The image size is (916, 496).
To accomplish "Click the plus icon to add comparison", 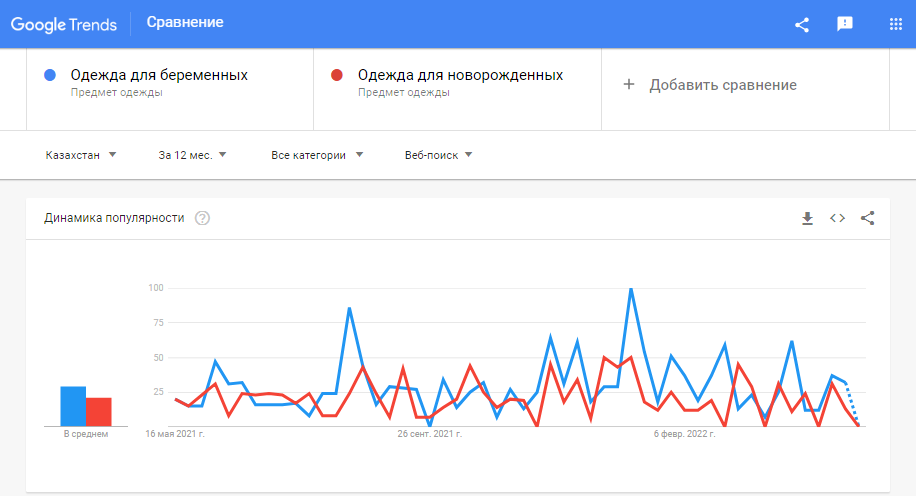I will (x=629, y=85).
